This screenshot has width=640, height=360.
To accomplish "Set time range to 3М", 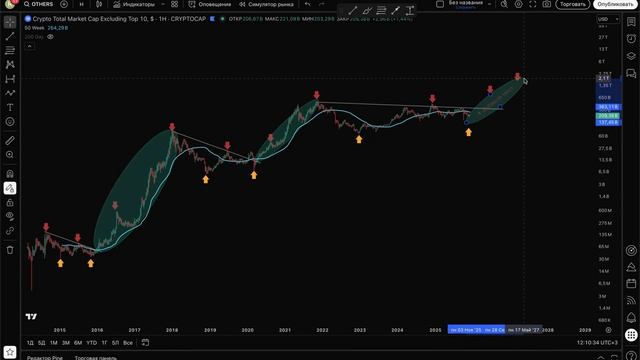I will (66, 343).
